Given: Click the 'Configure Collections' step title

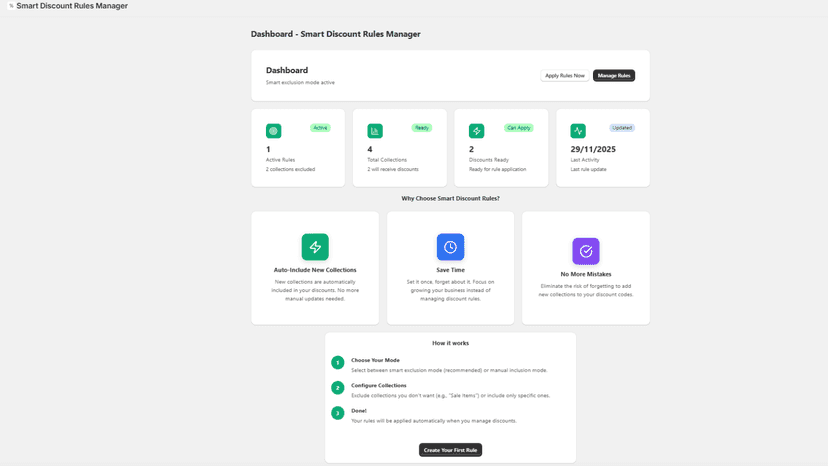Looking at the screenshot, I should [x=379, y=386].
